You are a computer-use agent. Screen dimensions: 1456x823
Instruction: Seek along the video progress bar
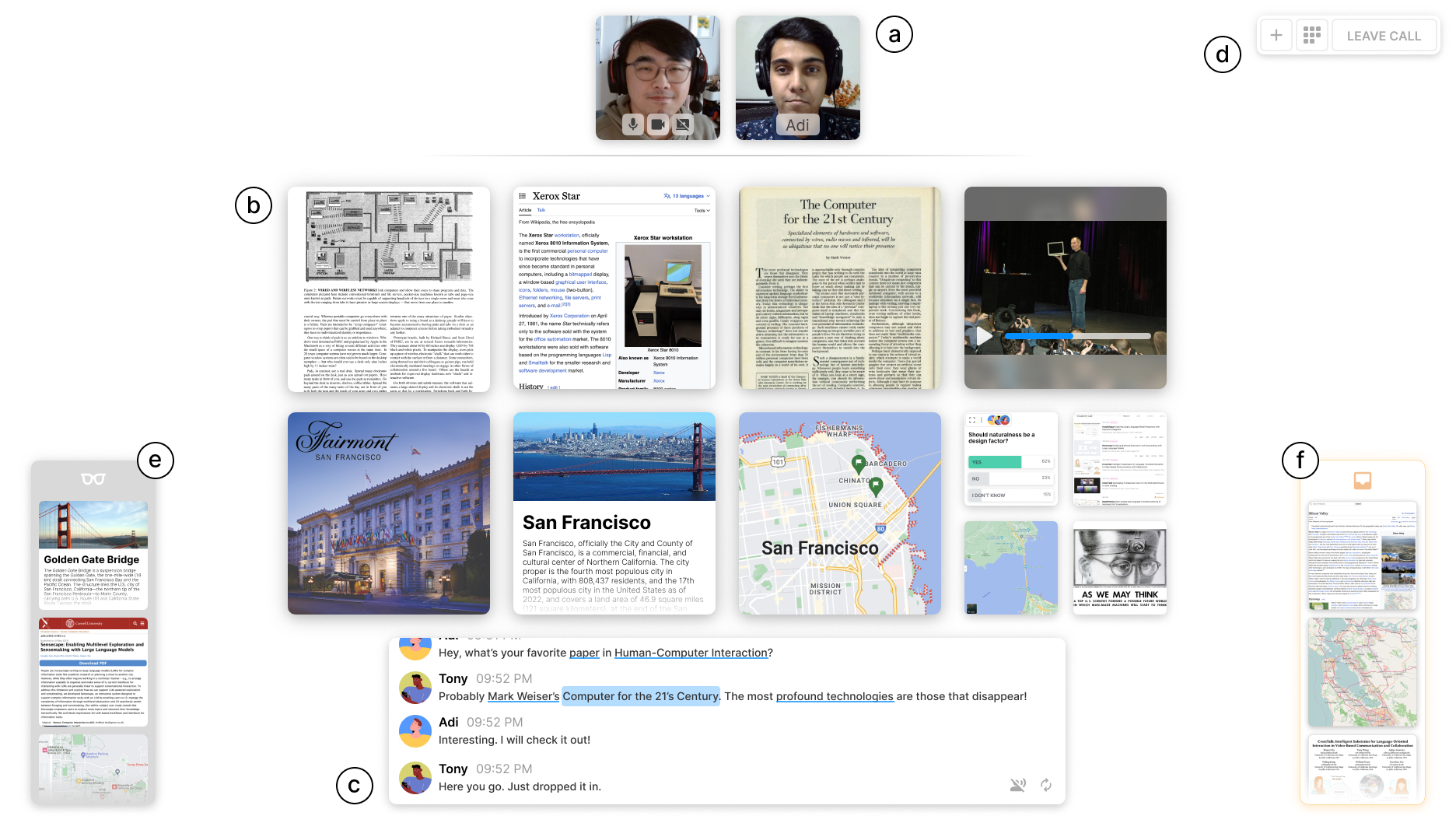1077,336
